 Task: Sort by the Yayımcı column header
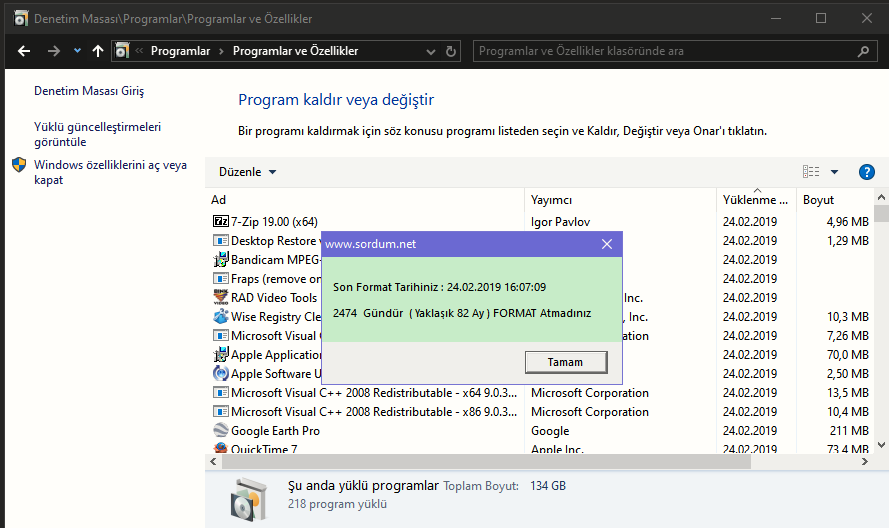620,200
